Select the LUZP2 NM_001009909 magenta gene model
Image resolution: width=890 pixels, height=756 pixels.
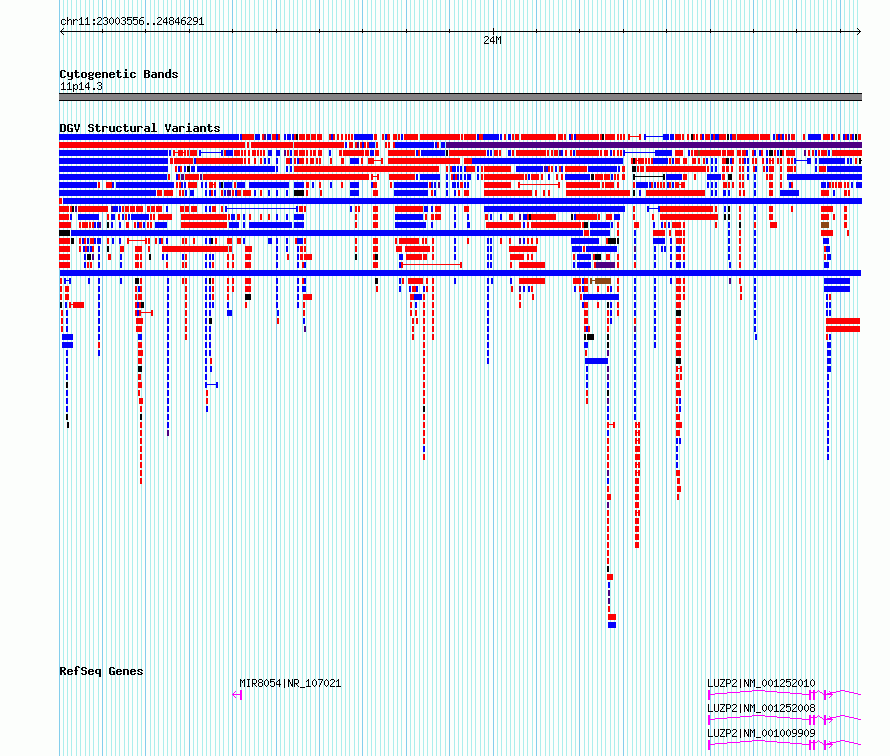(784, 745)
